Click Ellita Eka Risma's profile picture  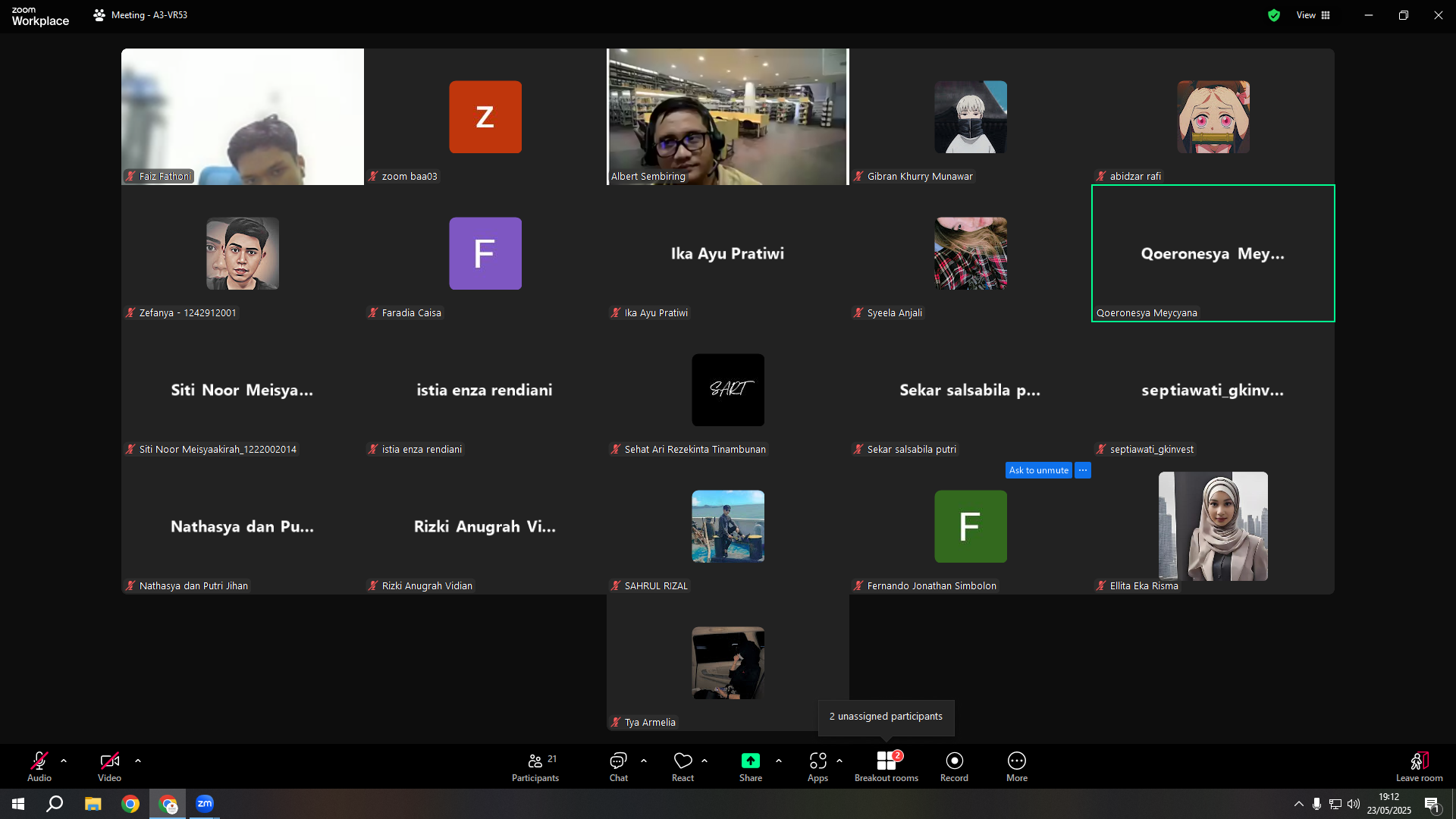1213,526
